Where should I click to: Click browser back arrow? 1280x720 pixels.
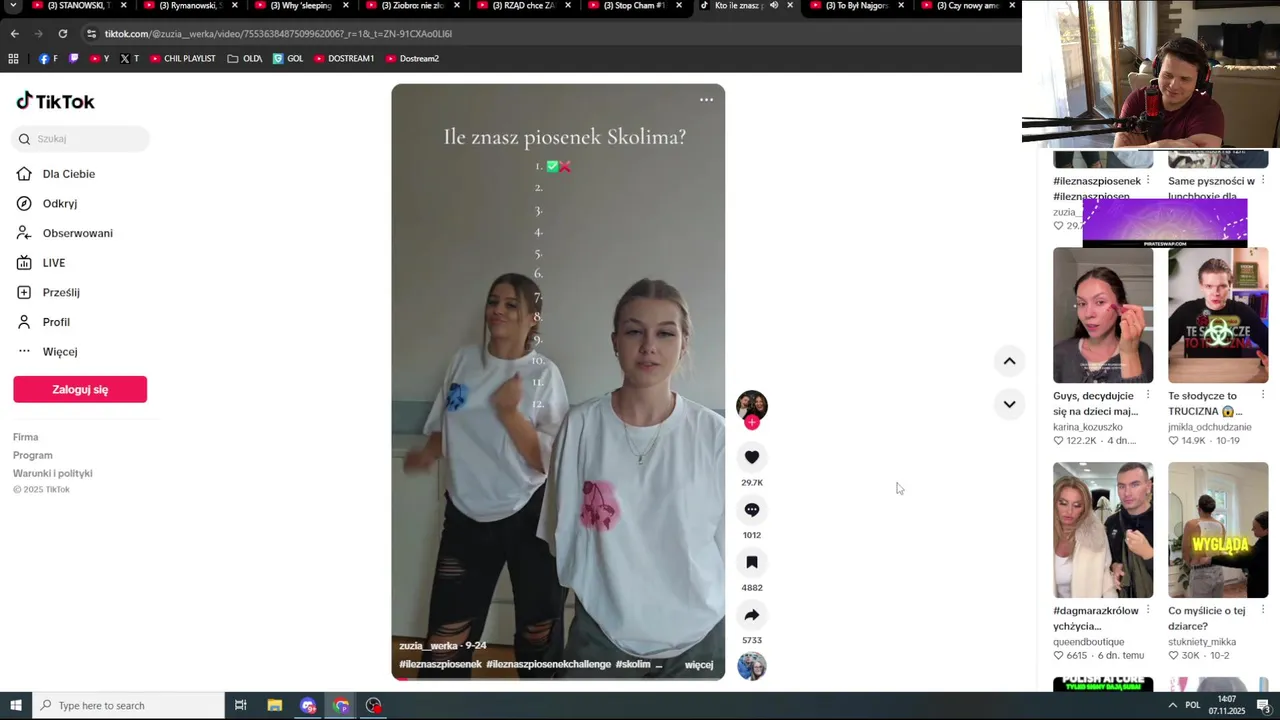point(14,34)
